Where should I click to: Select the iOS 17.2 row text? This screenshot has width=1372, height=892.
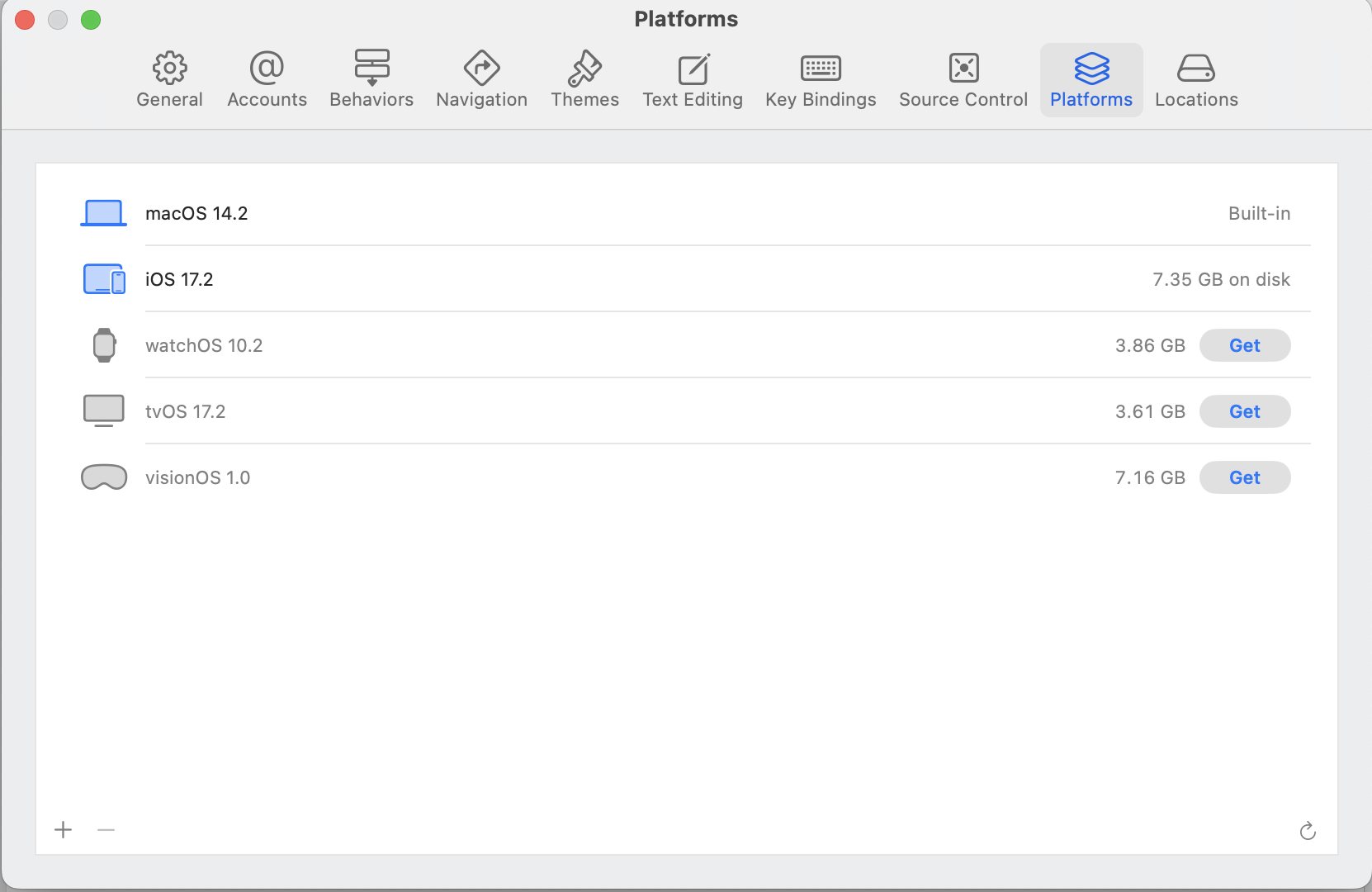(179, 279)
